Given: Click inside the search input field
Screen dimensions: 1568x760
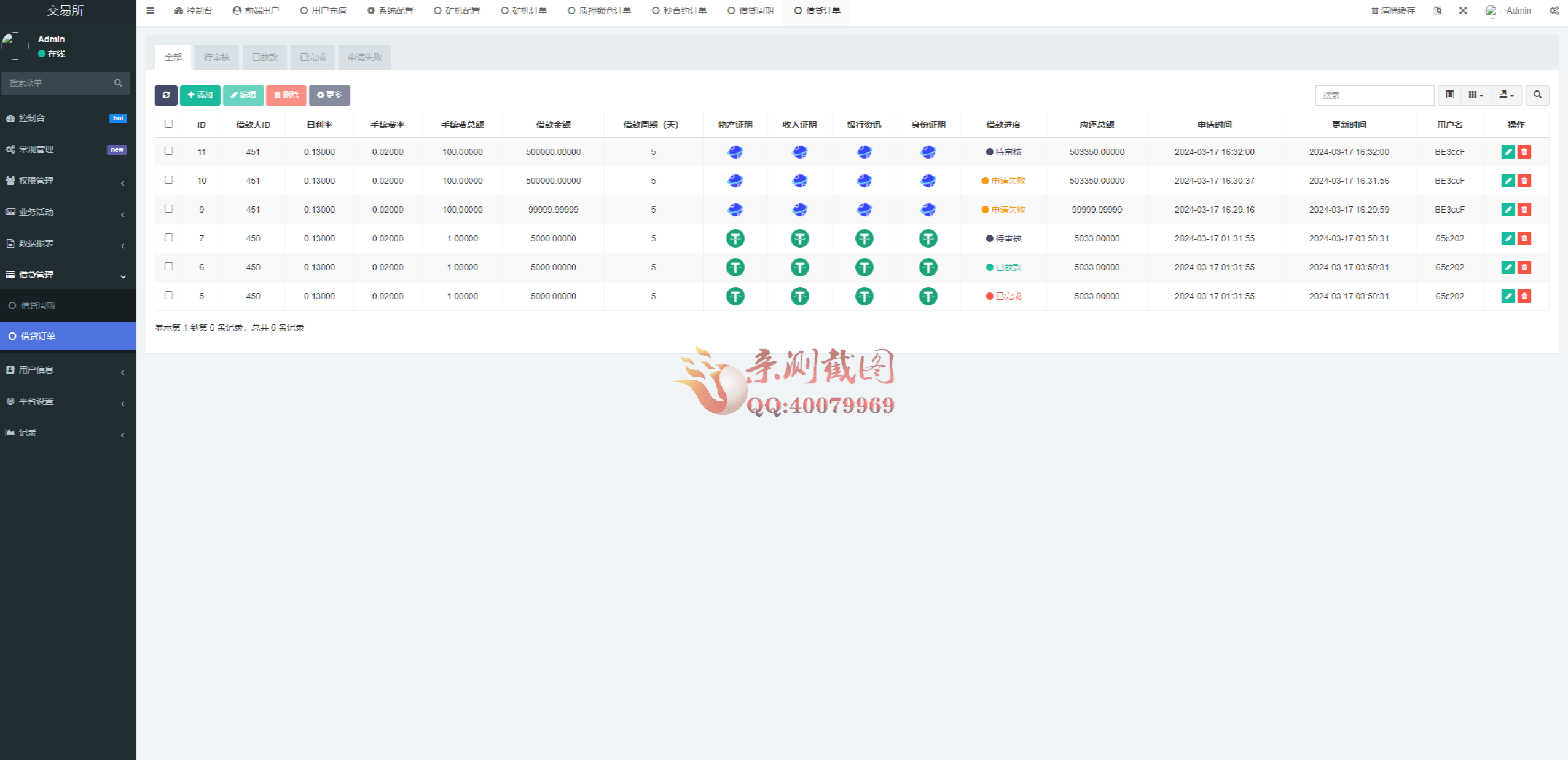Looking at the screenshot, I should (x=1374, y=95).
